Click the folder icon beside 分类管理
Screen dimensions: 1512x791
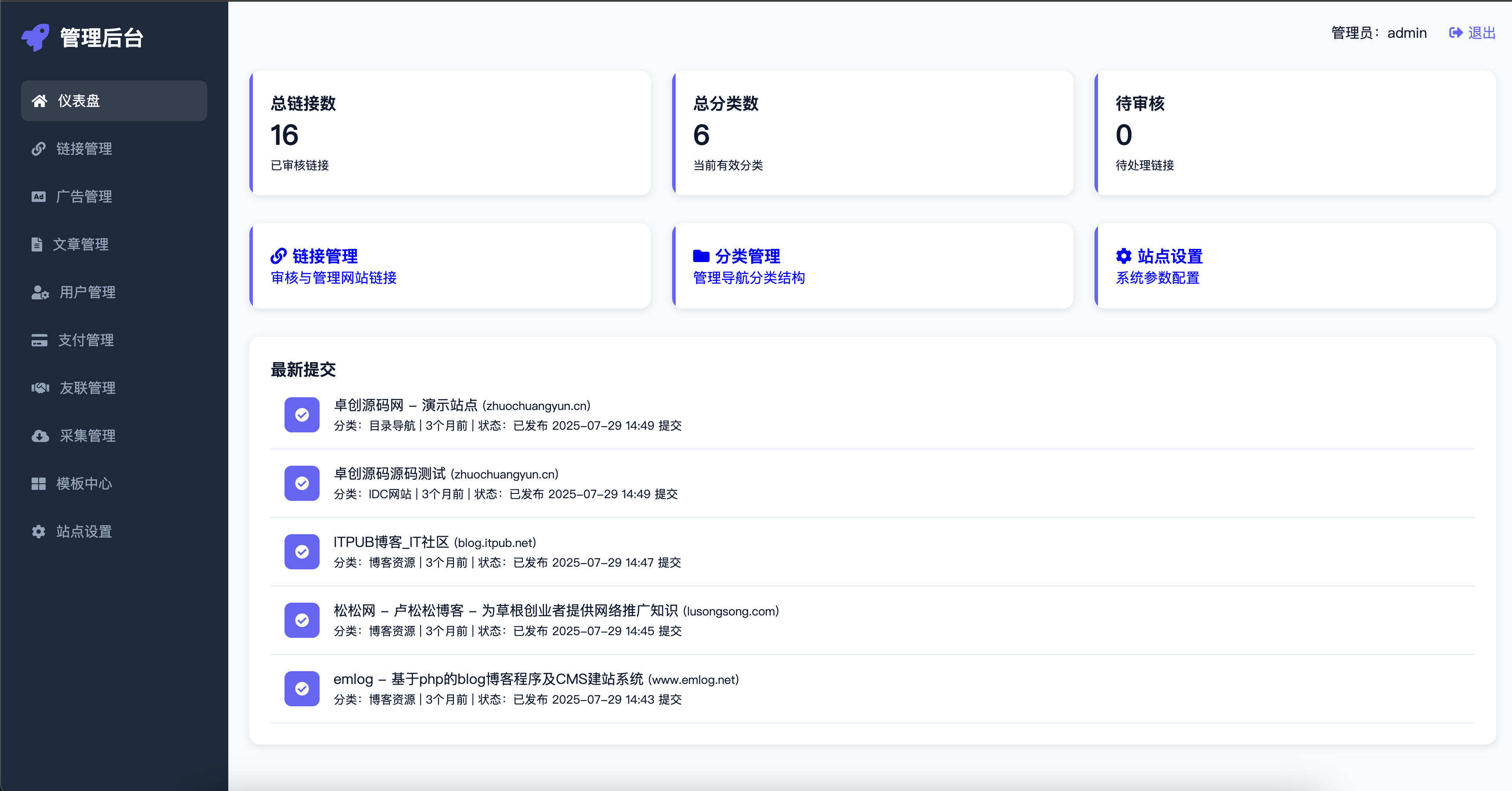tap(700, 256)
